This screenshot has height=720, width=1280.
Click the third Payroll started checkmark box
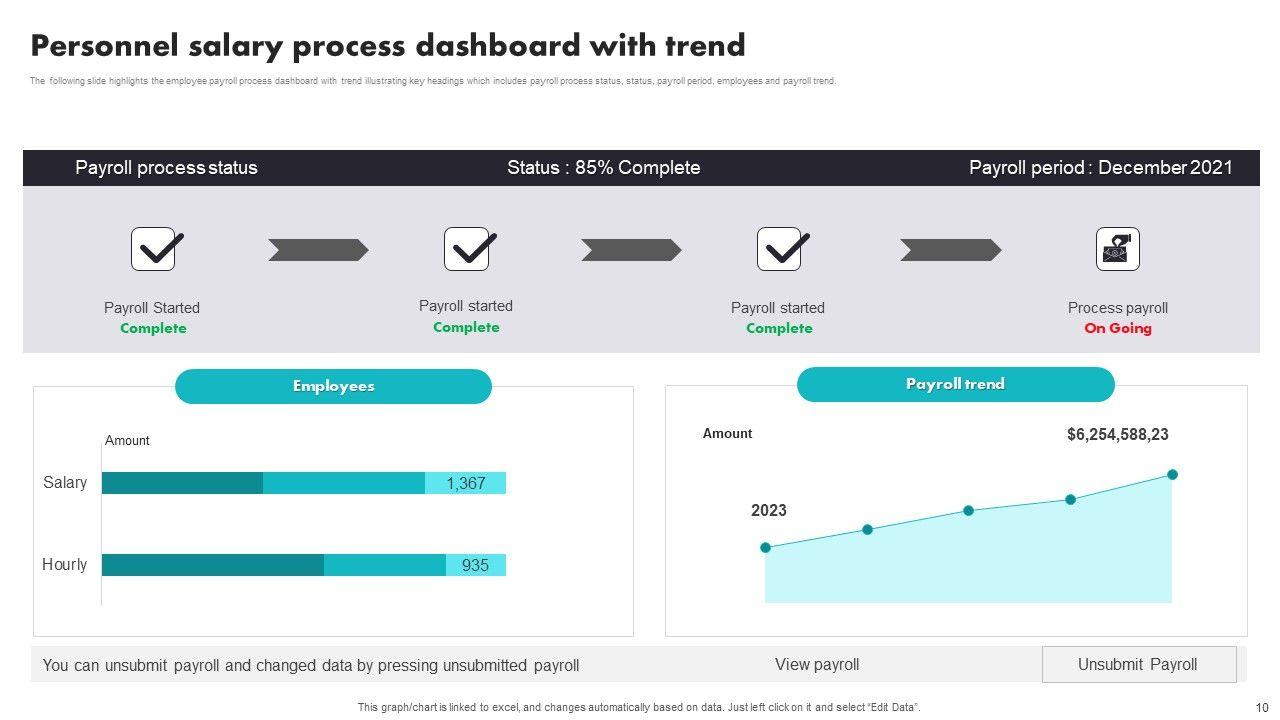click(x=779, y=249)
